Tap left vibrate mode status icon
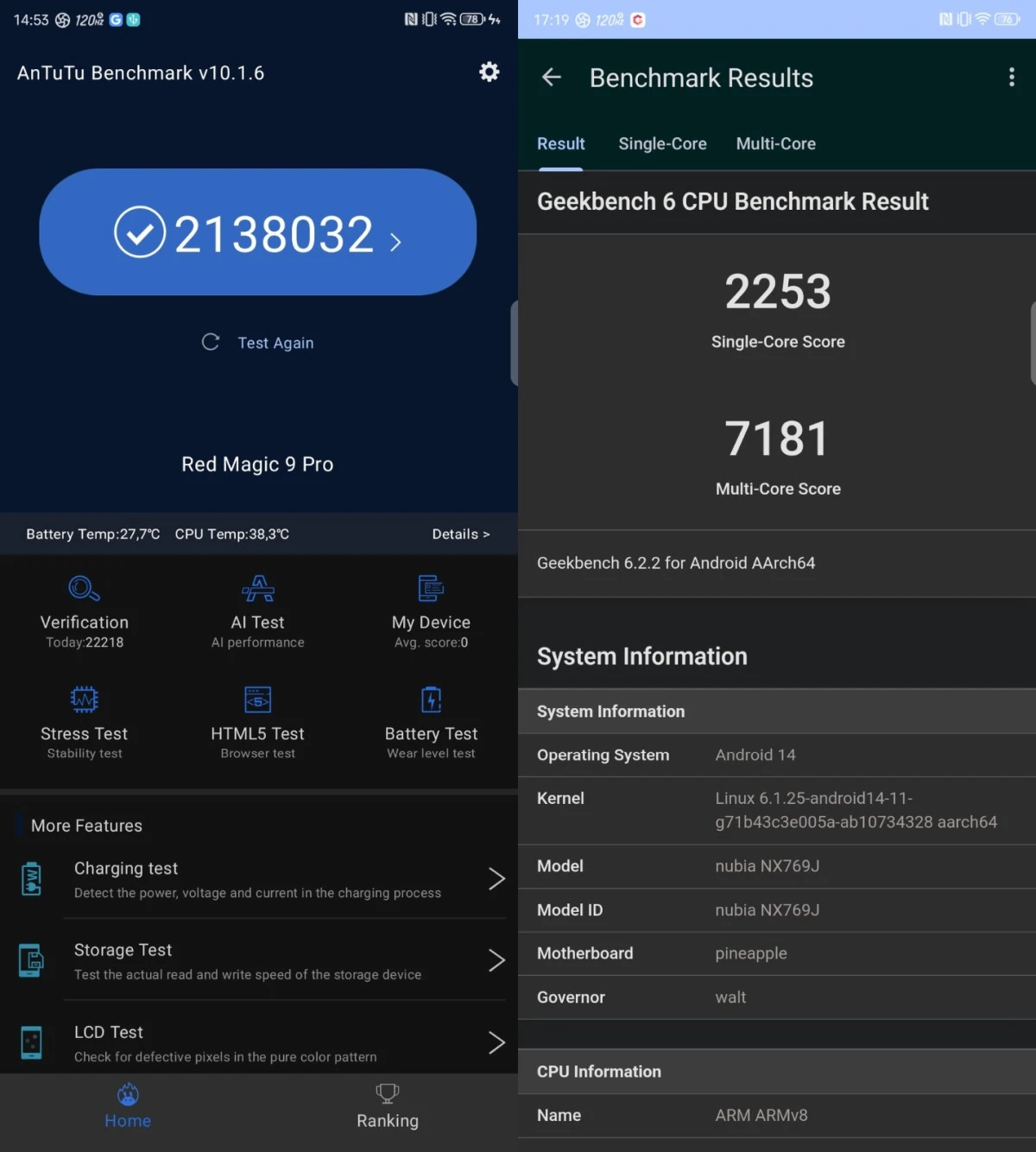Viewport: 1036px width, 1152px height. click(x=429, y=19)
